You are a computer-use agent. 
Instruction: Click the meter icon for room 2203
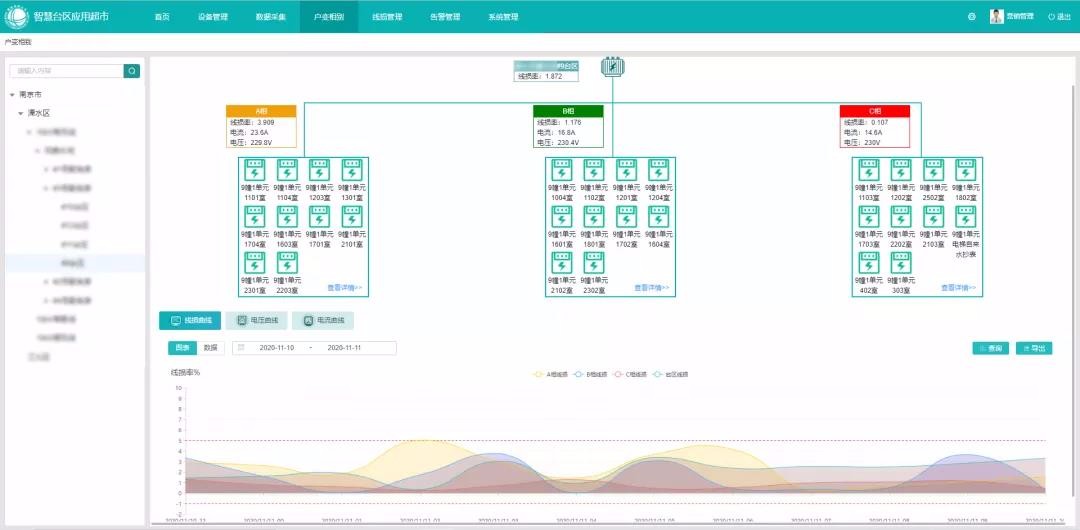pos(286,263)
